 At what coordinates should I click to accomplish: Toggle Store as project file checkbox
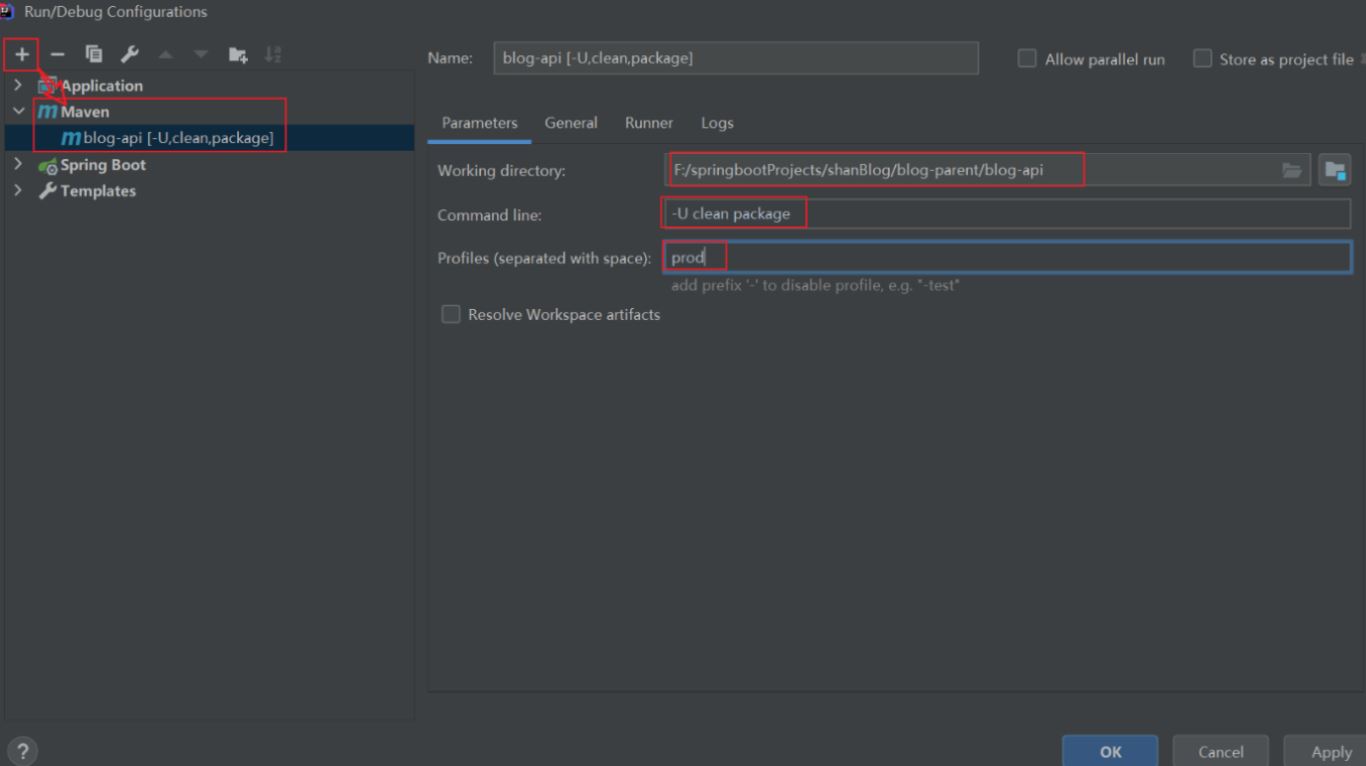coord(1202,59)
